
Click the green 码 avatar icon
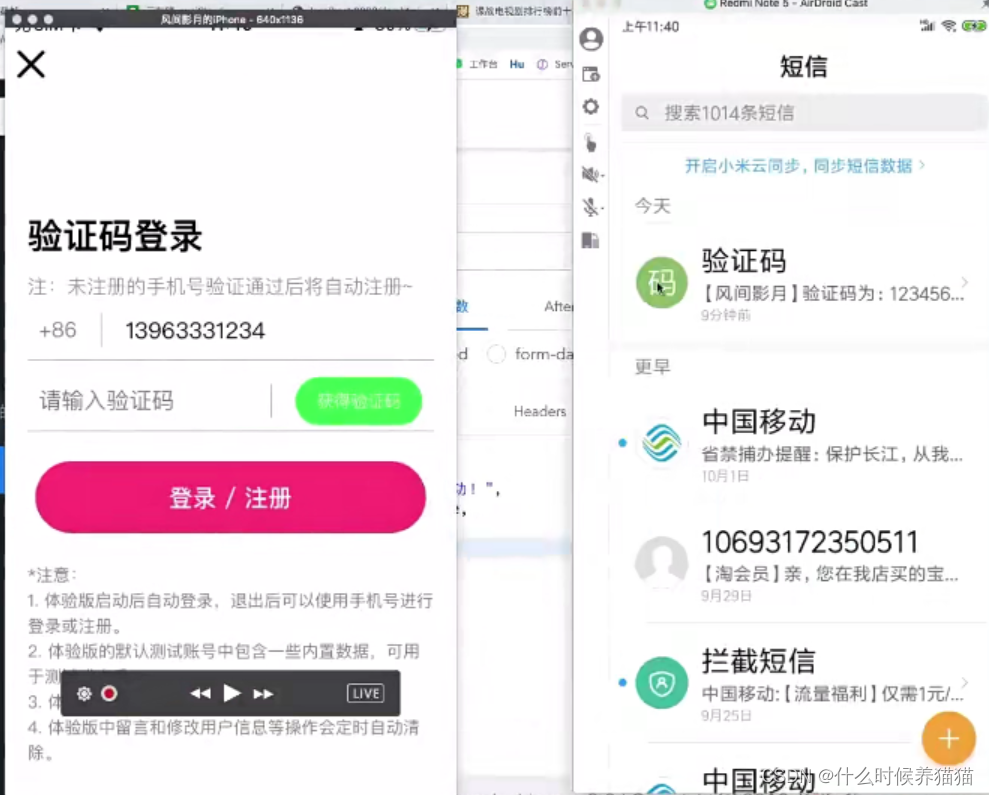tap(662, 282)
